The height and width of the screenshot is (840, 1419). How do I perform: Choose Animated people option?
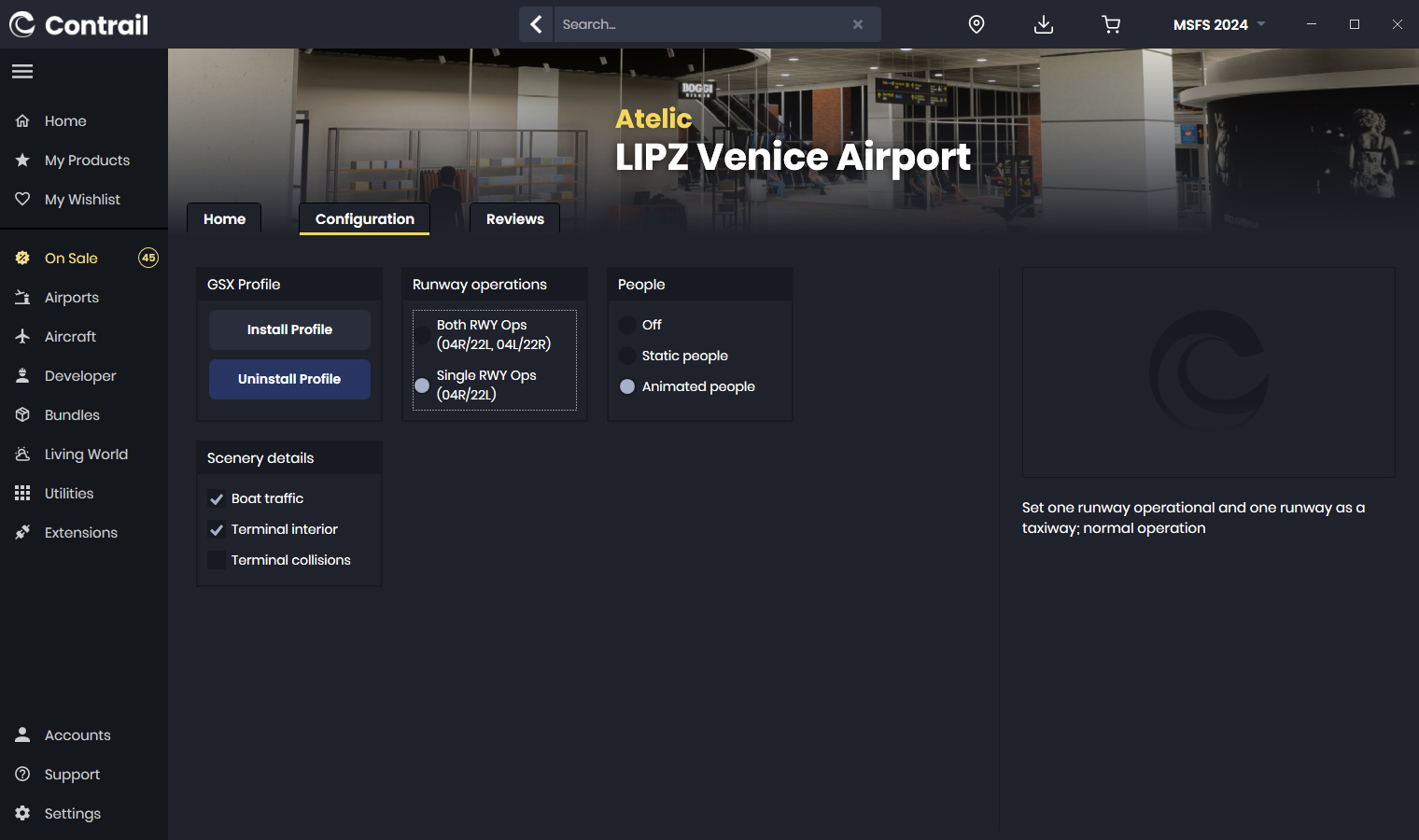627,386
